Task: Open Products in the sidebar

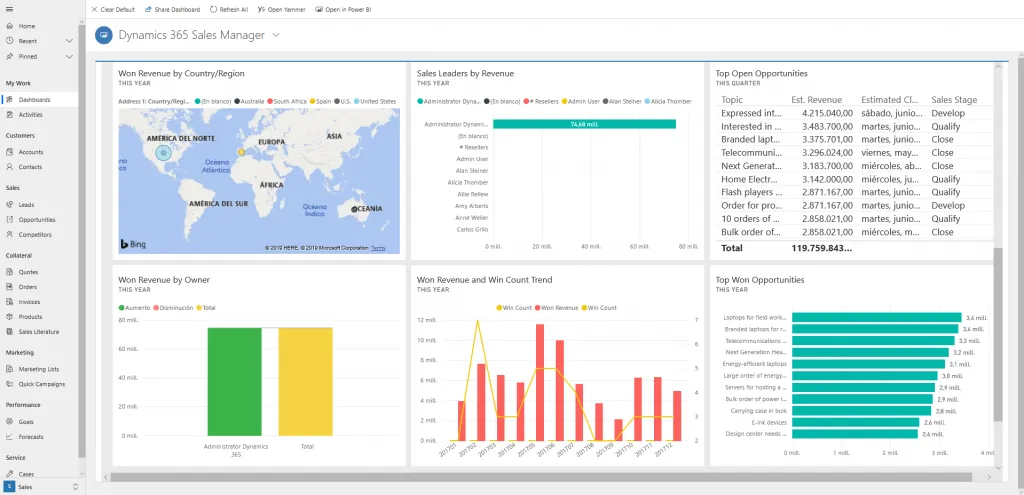Action: coord(40,317)
